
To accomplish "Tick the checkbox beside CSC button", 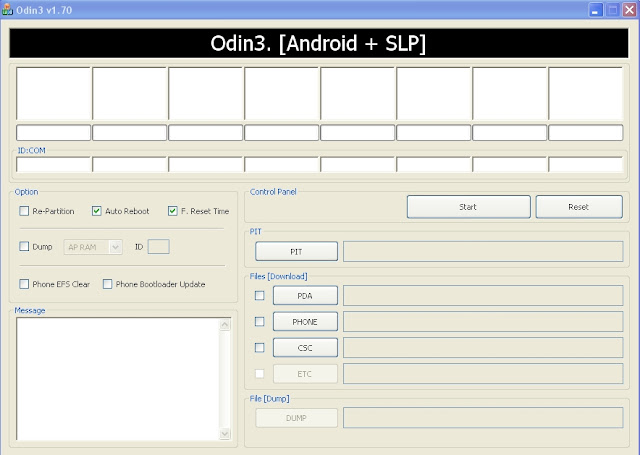I will (260, 348).
